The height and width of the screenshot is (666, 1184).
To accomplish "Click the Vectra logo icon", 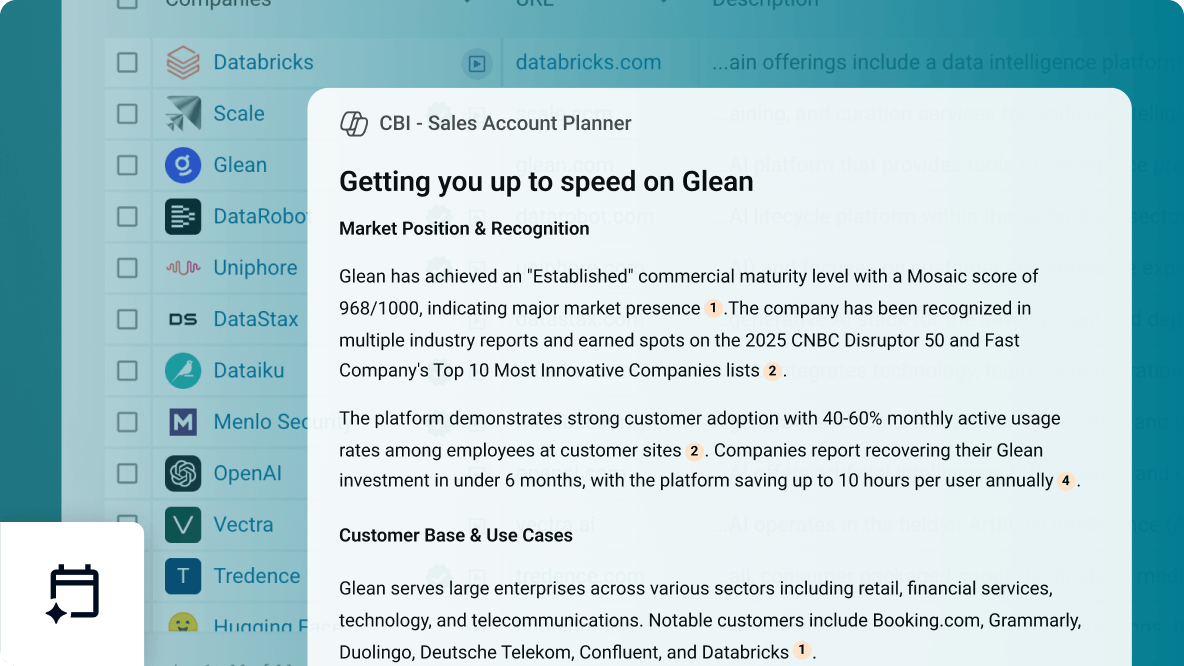I will point(183,525).
